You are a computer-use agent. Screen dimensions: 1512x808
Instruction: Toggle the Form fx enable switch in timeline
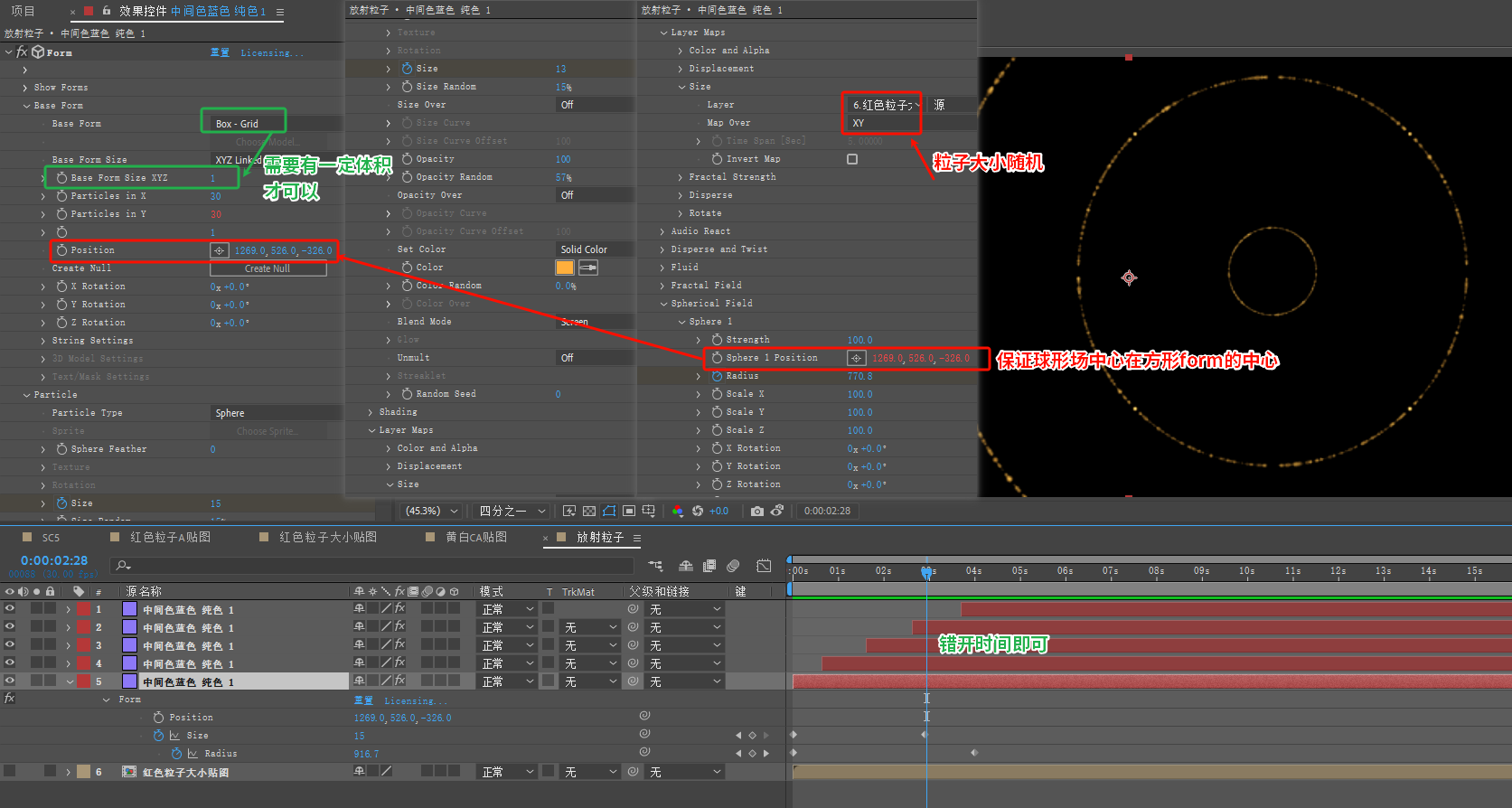coord(10,699)
